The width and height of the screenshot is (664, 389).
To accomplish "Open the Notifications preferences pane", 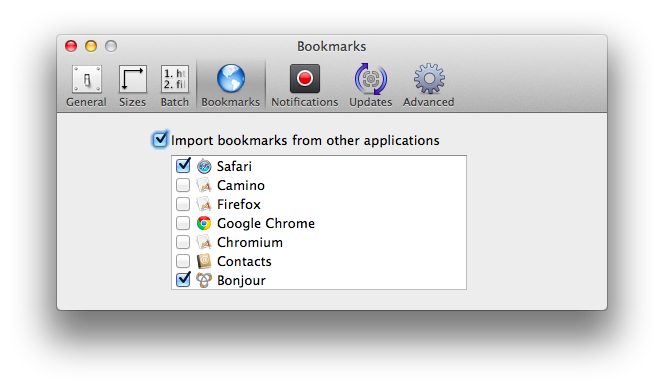I will (304, 86).
